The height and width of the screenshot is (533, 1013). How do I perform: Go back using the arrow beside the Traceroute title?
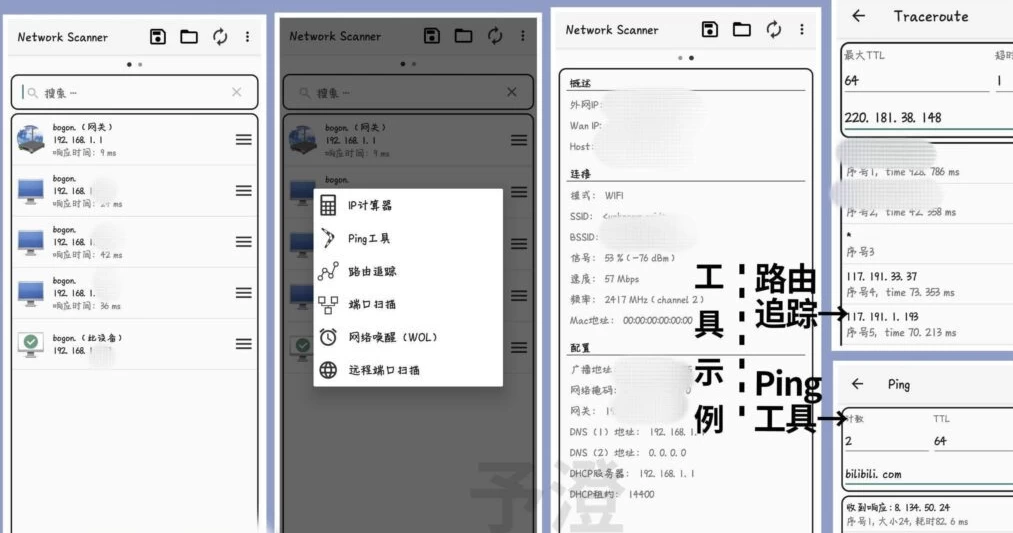(x=858, y=16)
